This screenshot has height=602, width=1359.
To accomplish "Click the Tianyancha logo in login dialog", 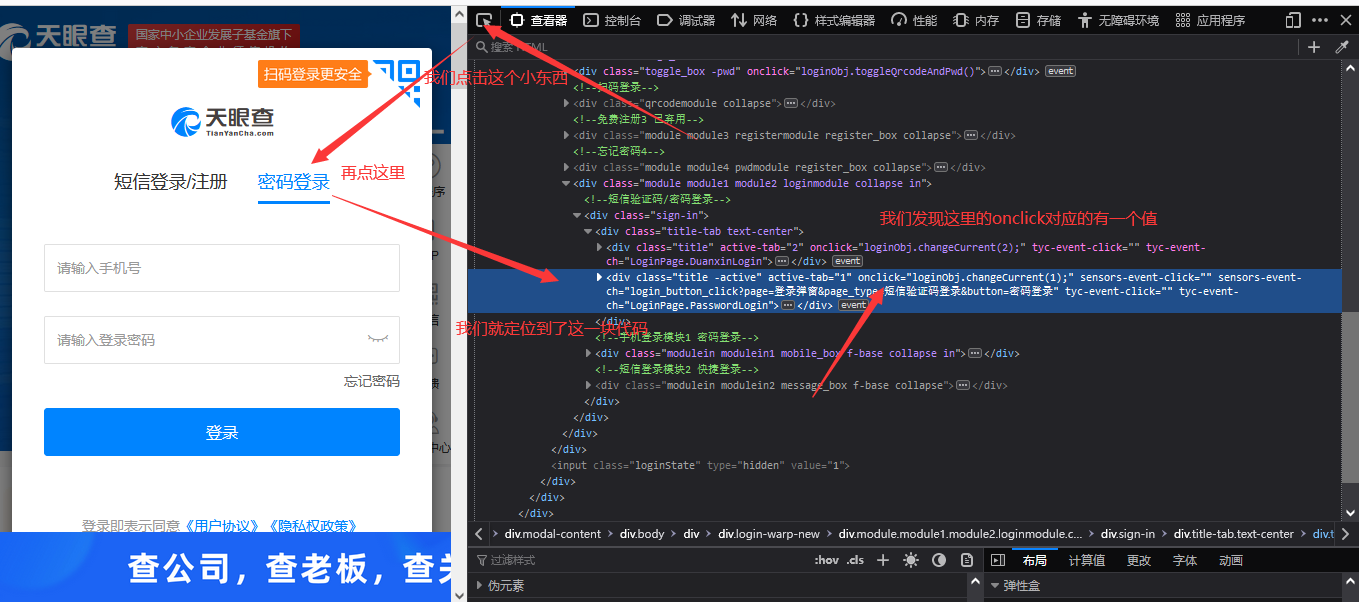I will coord(222,121).
